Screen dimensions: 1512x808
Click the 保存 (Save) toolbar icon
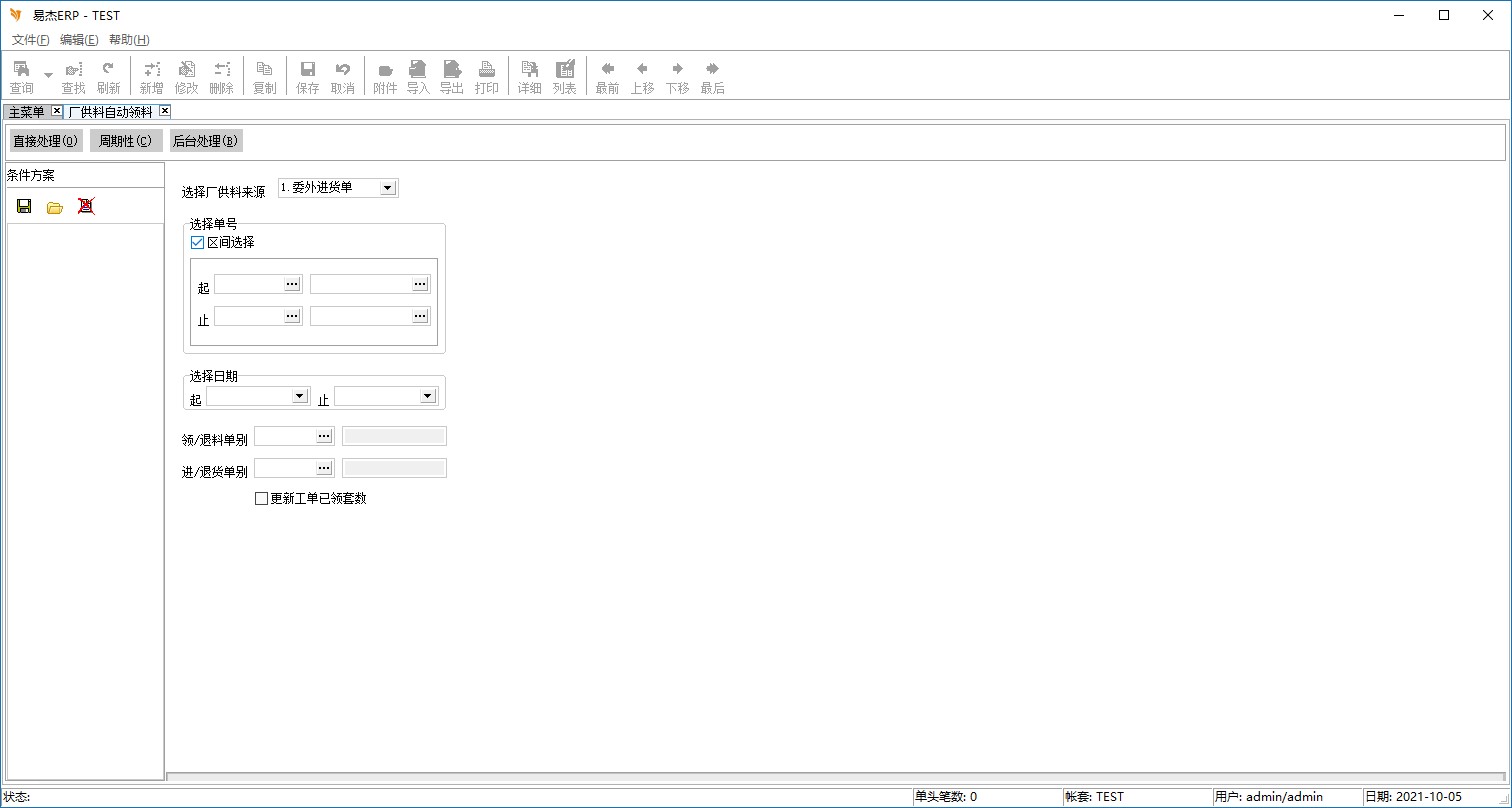click(x=308, y=76)
